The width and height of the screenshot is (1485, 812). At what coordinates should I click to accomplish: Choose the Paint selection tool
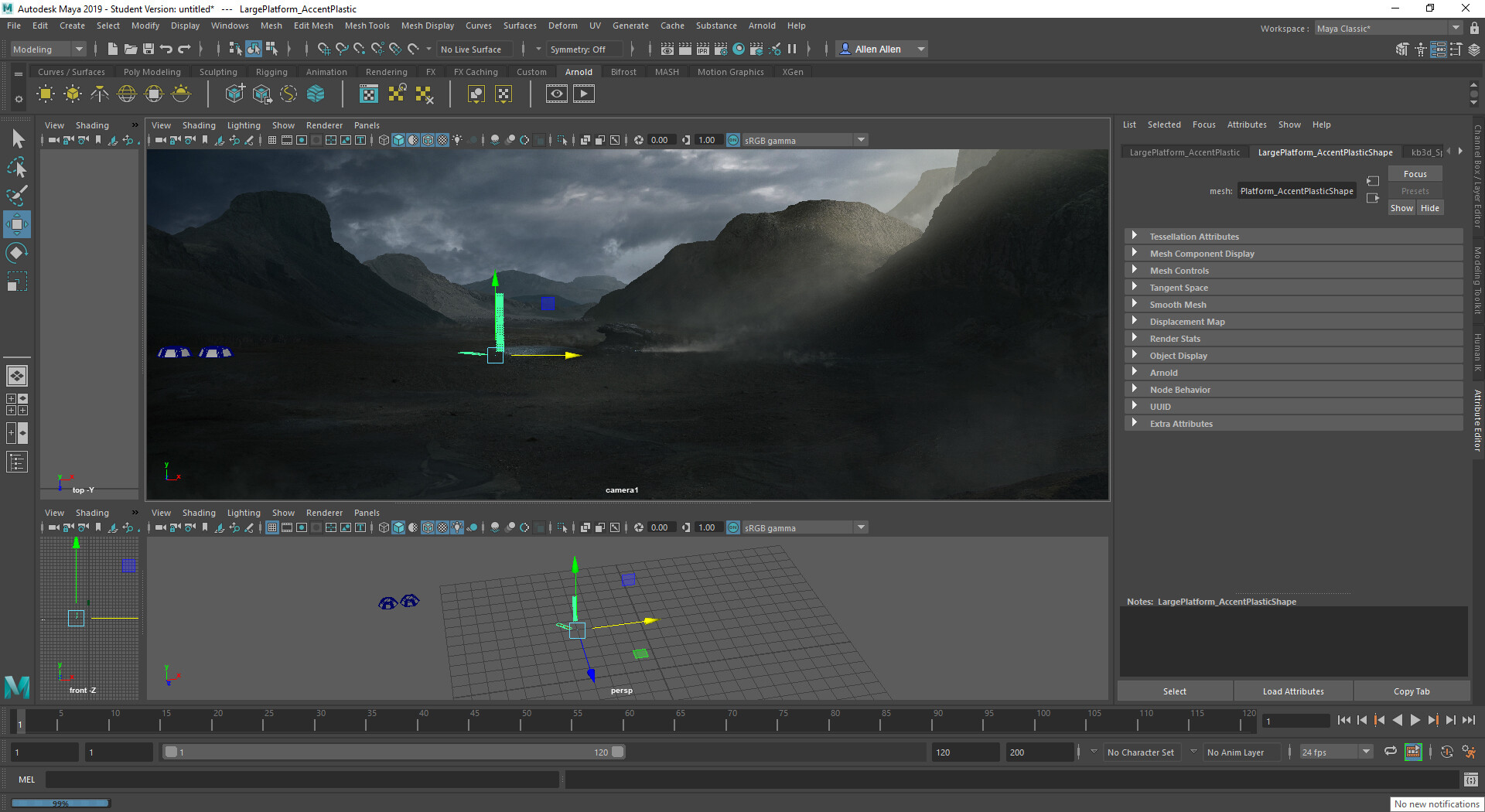click(17, 196)
